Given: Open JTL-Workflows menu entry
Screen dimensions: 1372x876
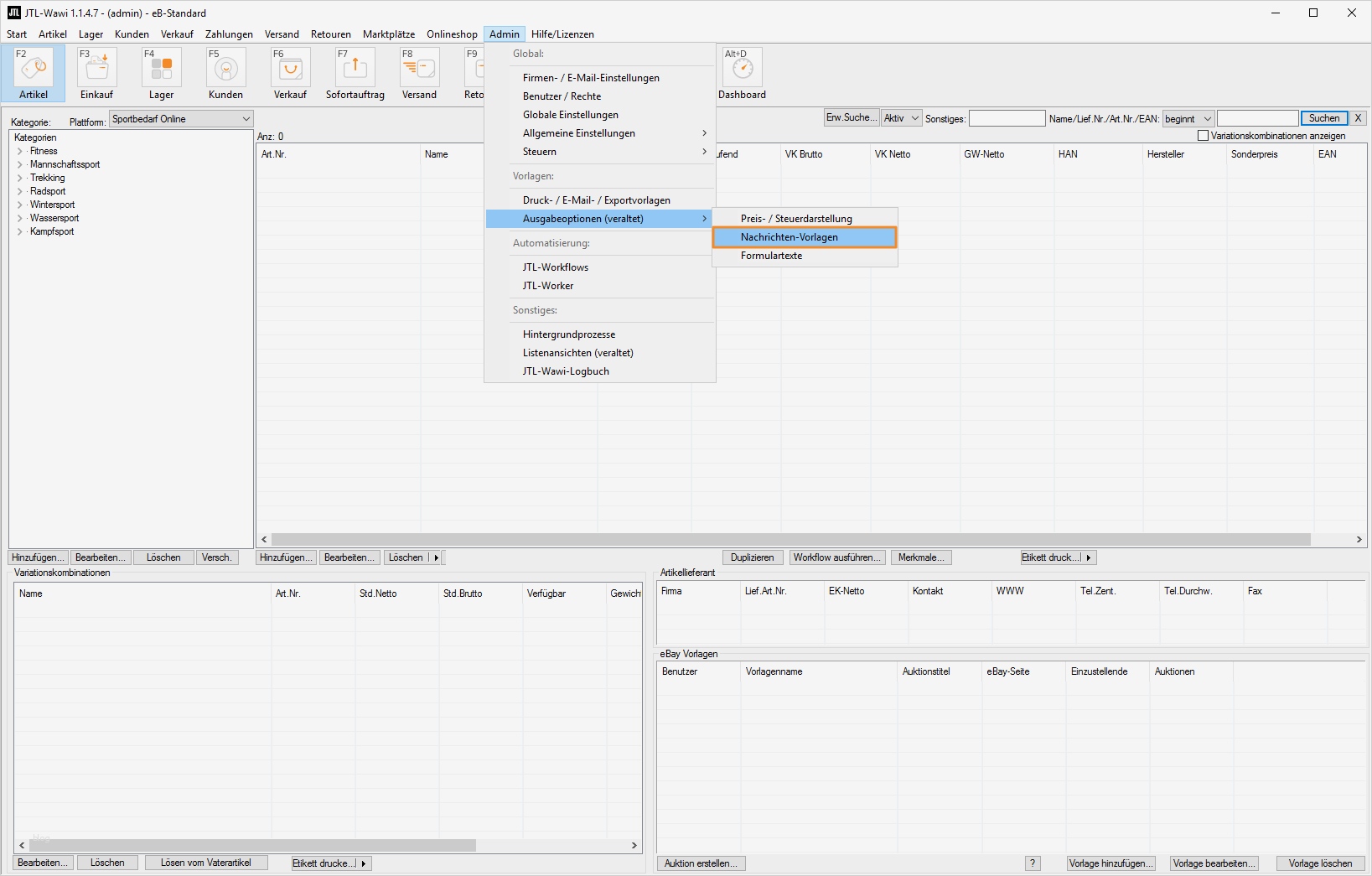Looking at the screenshot, I should coord(600,267).
